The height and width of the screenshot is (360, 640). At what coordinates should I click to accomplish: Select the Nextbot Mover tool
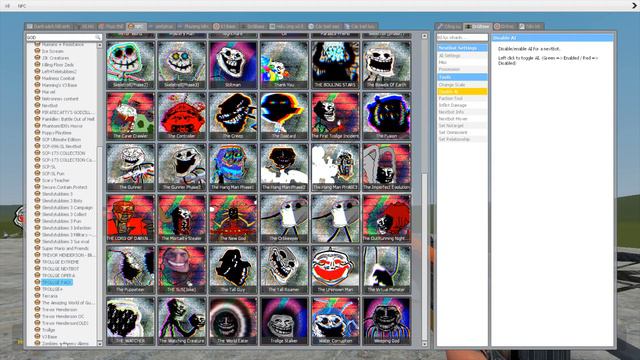coord(462,119)
